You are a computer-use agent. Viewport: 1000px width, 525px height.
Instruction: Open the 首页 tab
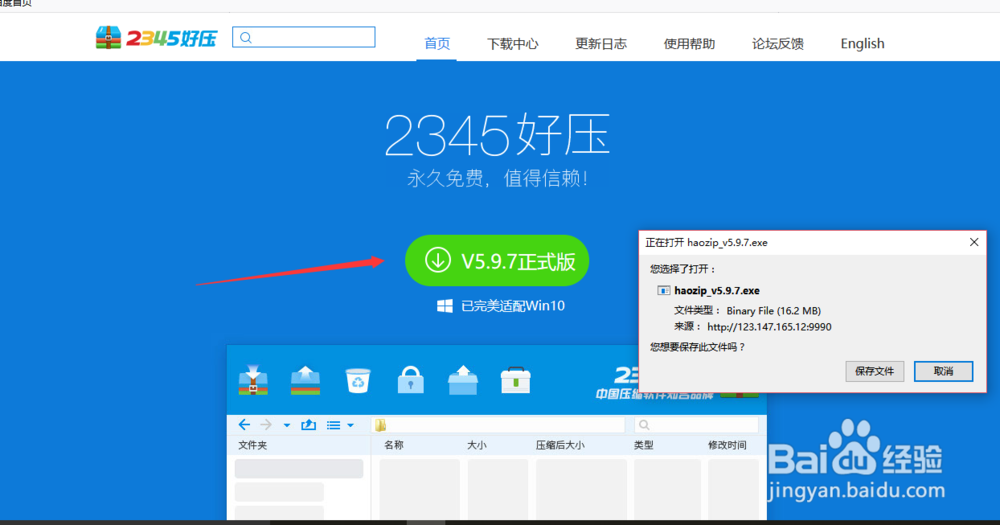click(437, 43)
